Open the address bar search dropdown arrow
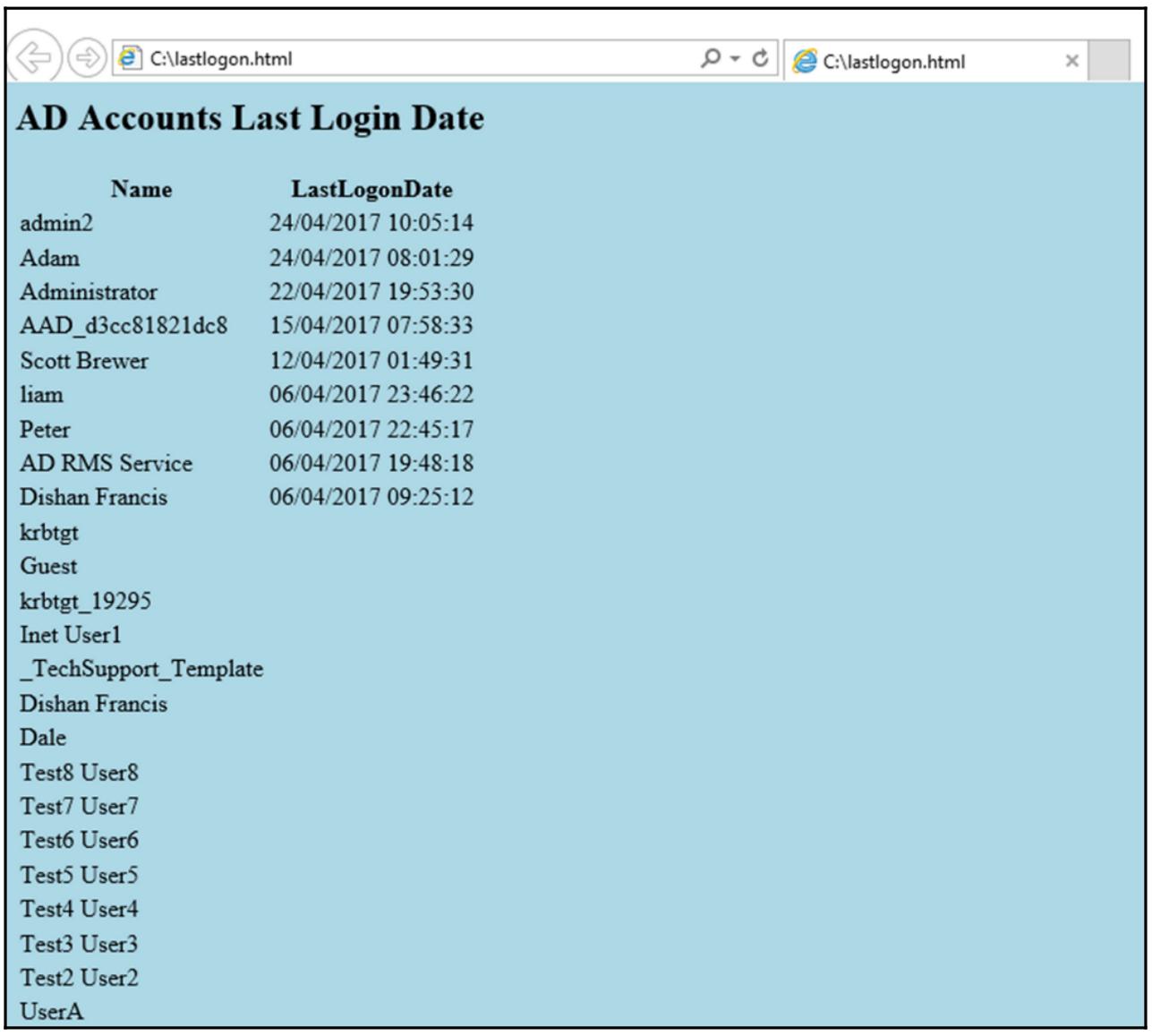The image size is (1152, 1036). (x=735, y=59)
